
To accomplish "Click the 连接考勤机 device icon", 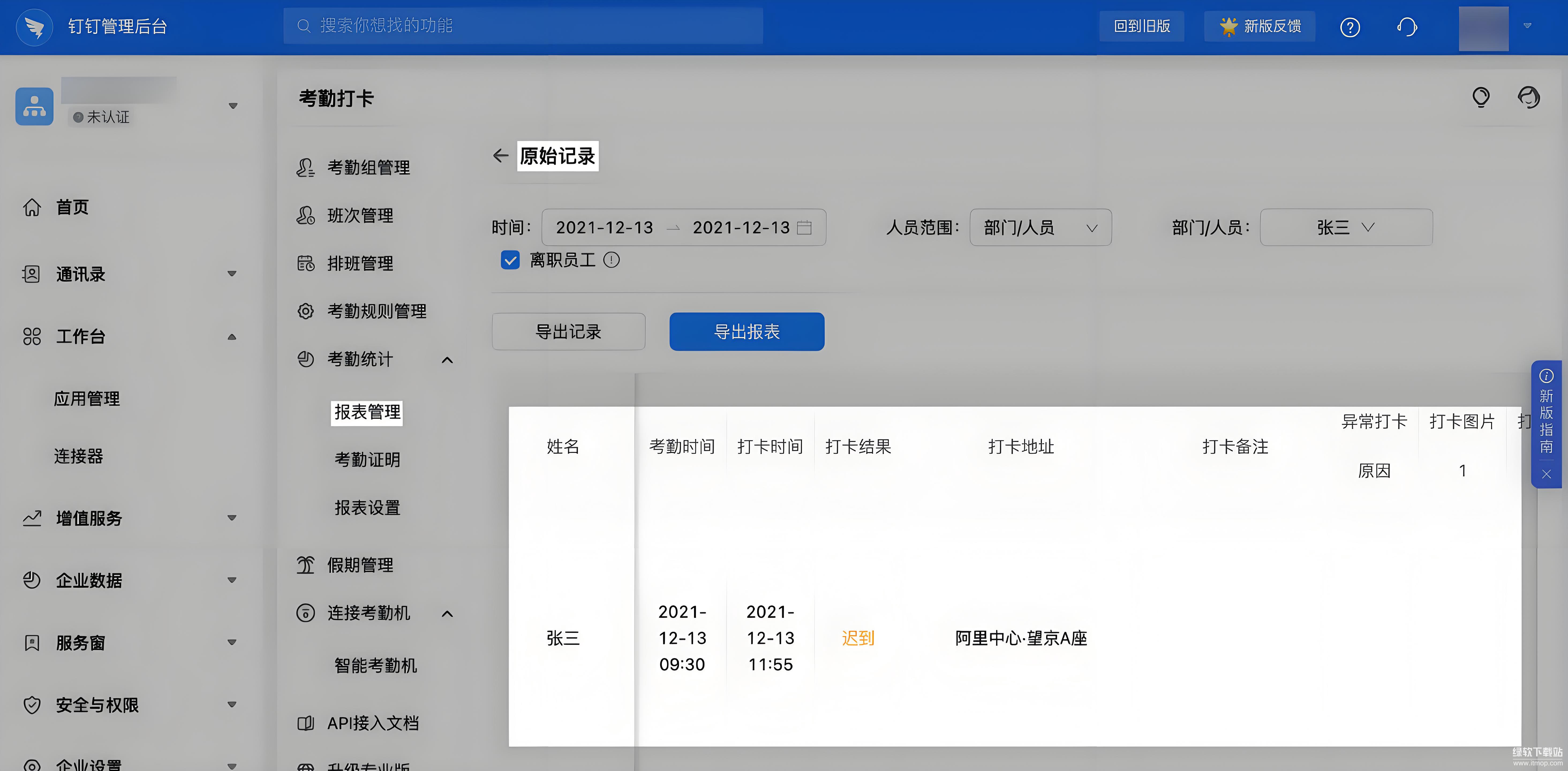I will point(306,613).
